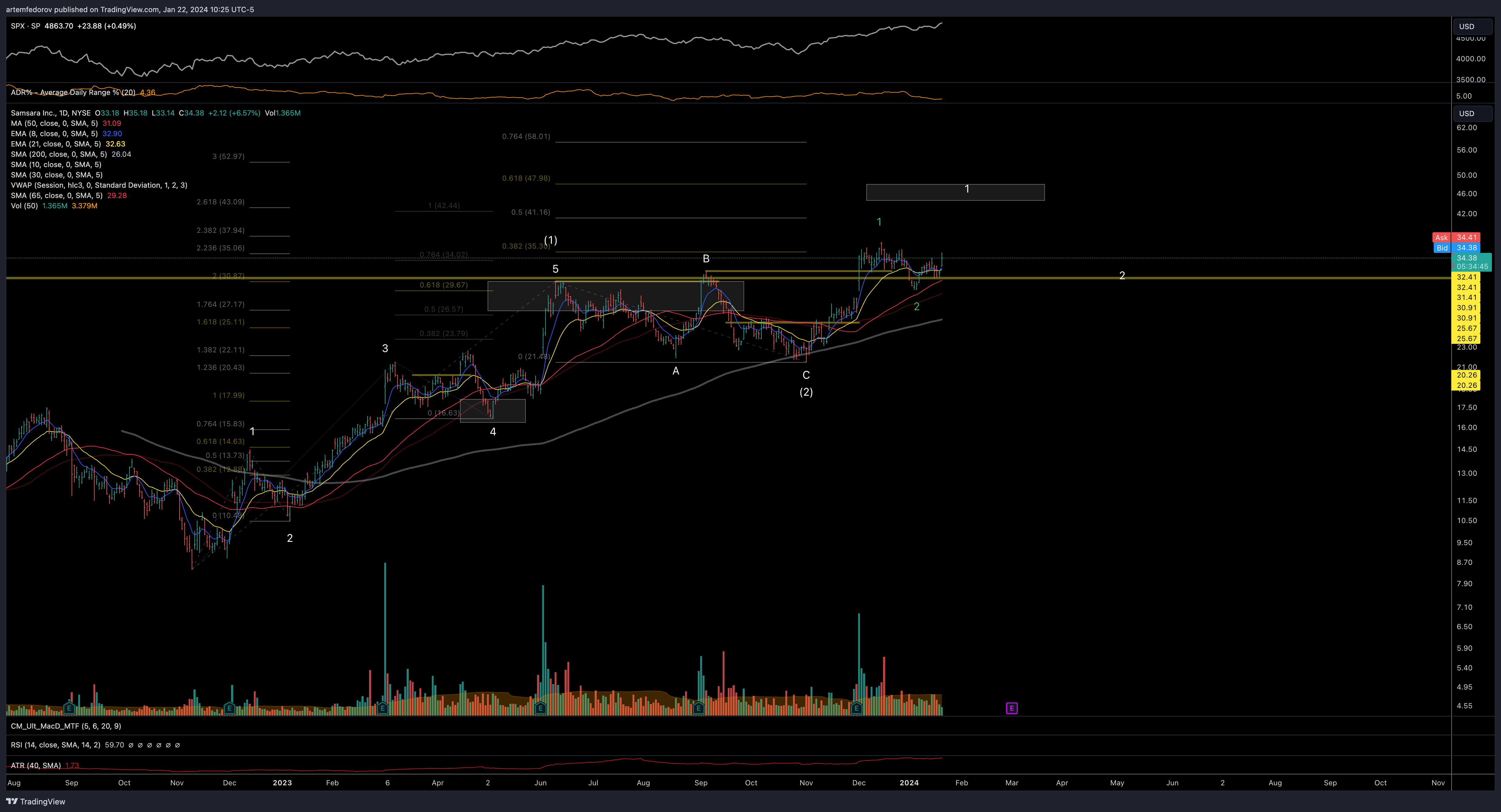Select the green wave label 1

pos(879,222)
